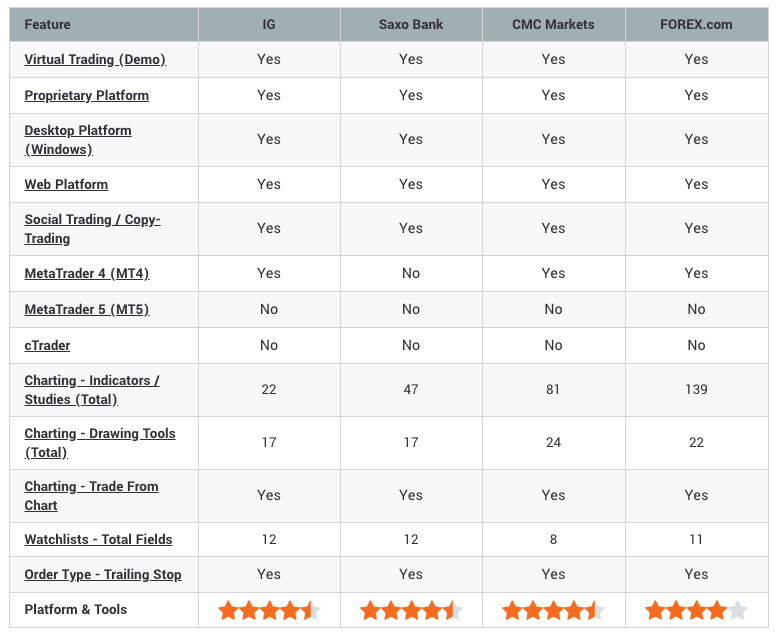Click the FOREX.com star rating
The width and height of the screenshot is (778, 636).
pyautogui.click(x=696, y=610)
